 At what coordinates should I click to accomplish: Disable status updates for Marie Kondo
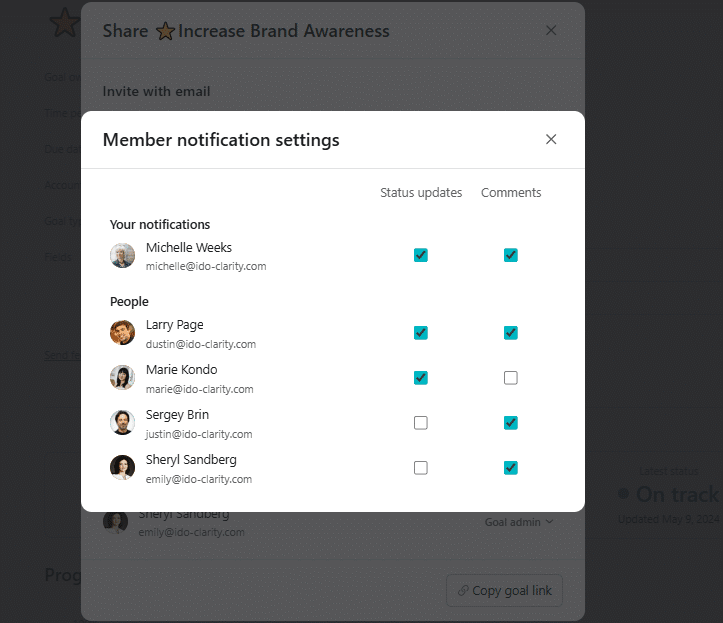[421, 378]
